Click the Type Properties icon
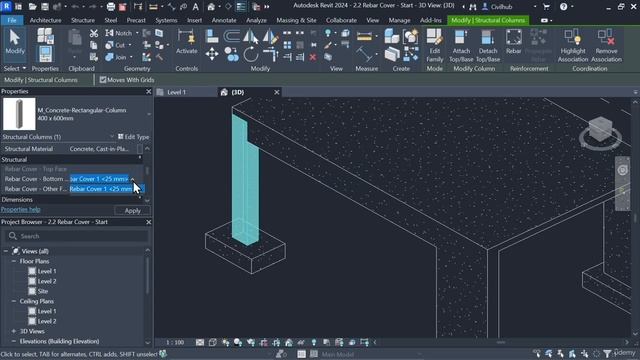This screenshot has width=640, height=360. (45, 36)
